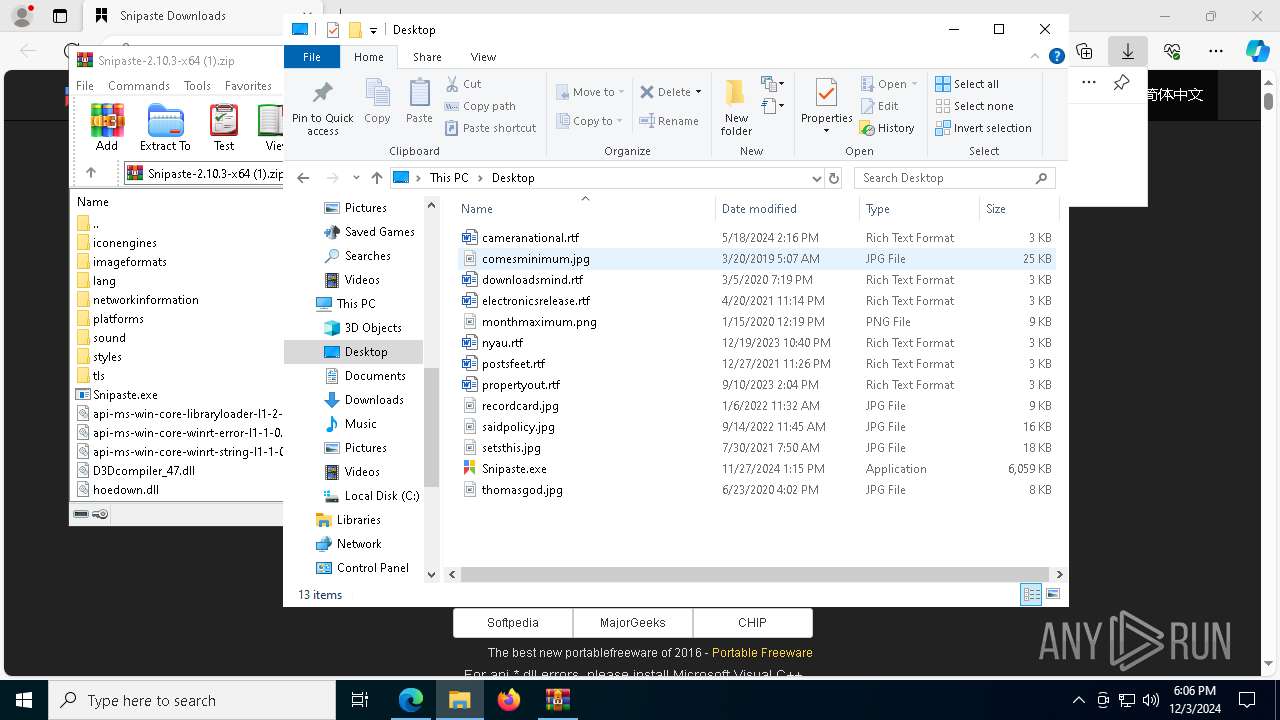Click the Add icon in WinRAR toolbar
Screen dimensions: 1280x720
coord(107,120)
